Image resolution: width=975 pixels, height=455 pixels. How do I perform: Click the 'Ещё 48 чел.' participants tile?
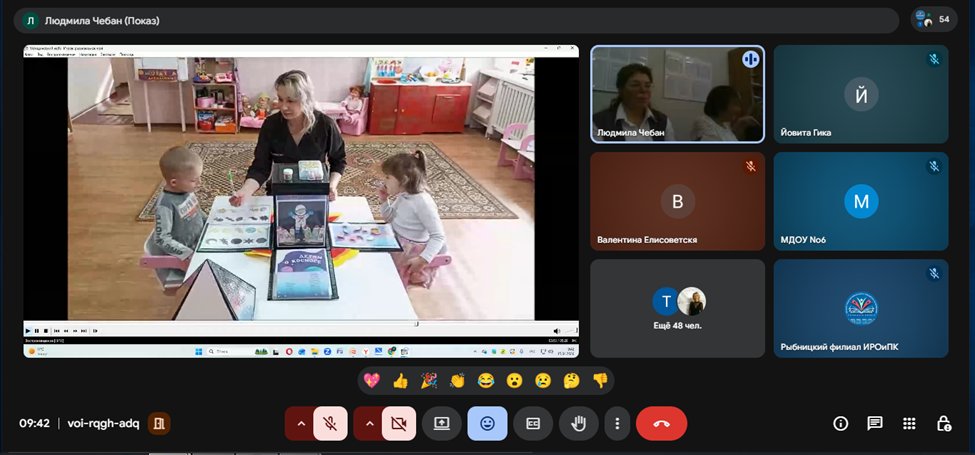pyautogui.click(x=678, y=308)
